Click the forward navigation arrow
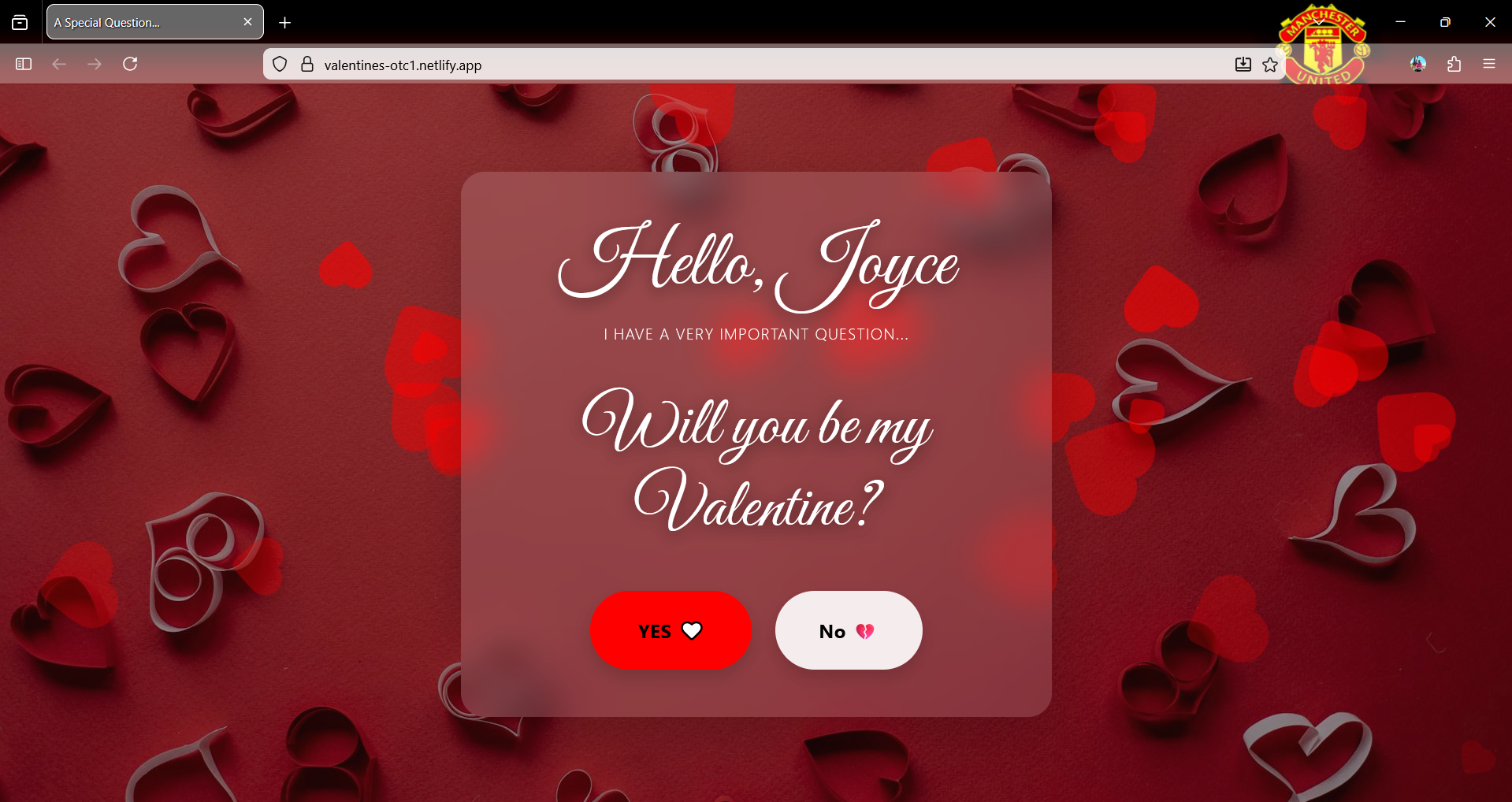Image resolution: width=1512 pixels, height=802 pixels. click(95, 64)
